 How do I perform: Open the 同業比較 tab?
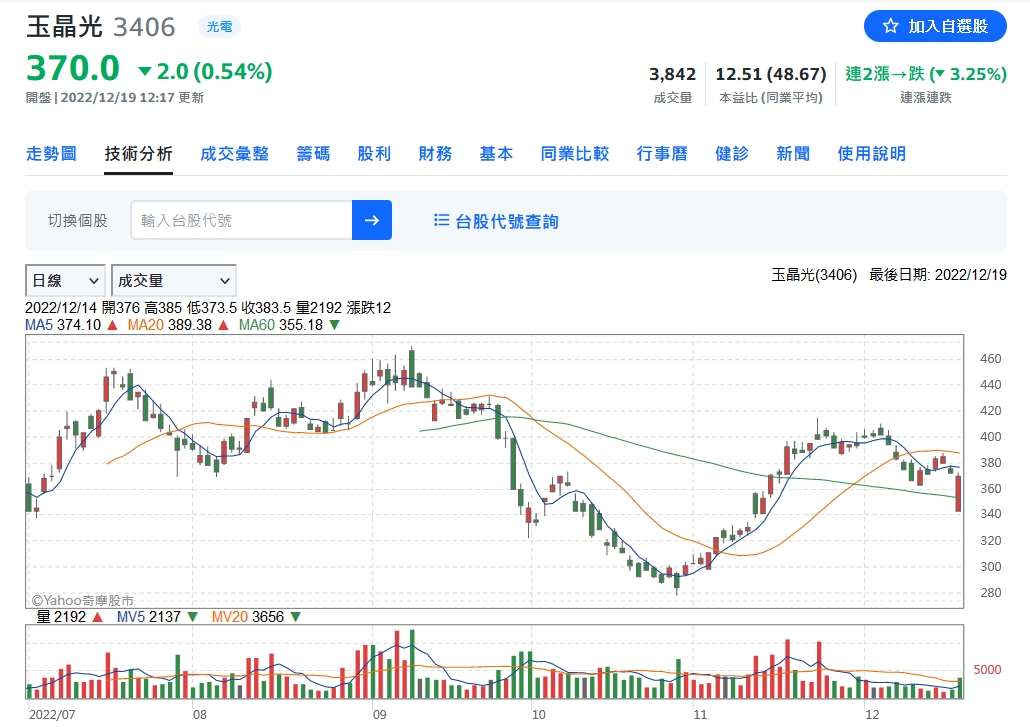pos(575,154)
